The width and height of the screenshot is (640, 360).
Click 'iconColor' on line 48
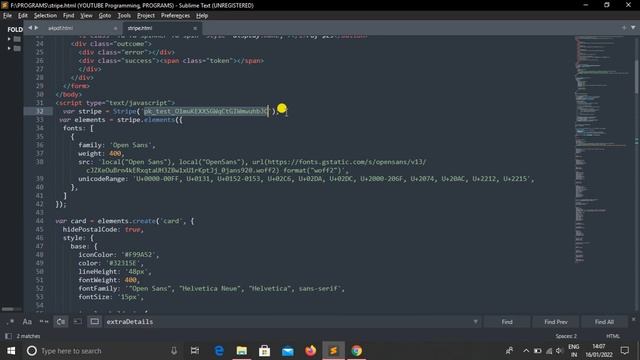tap(96, 255)
